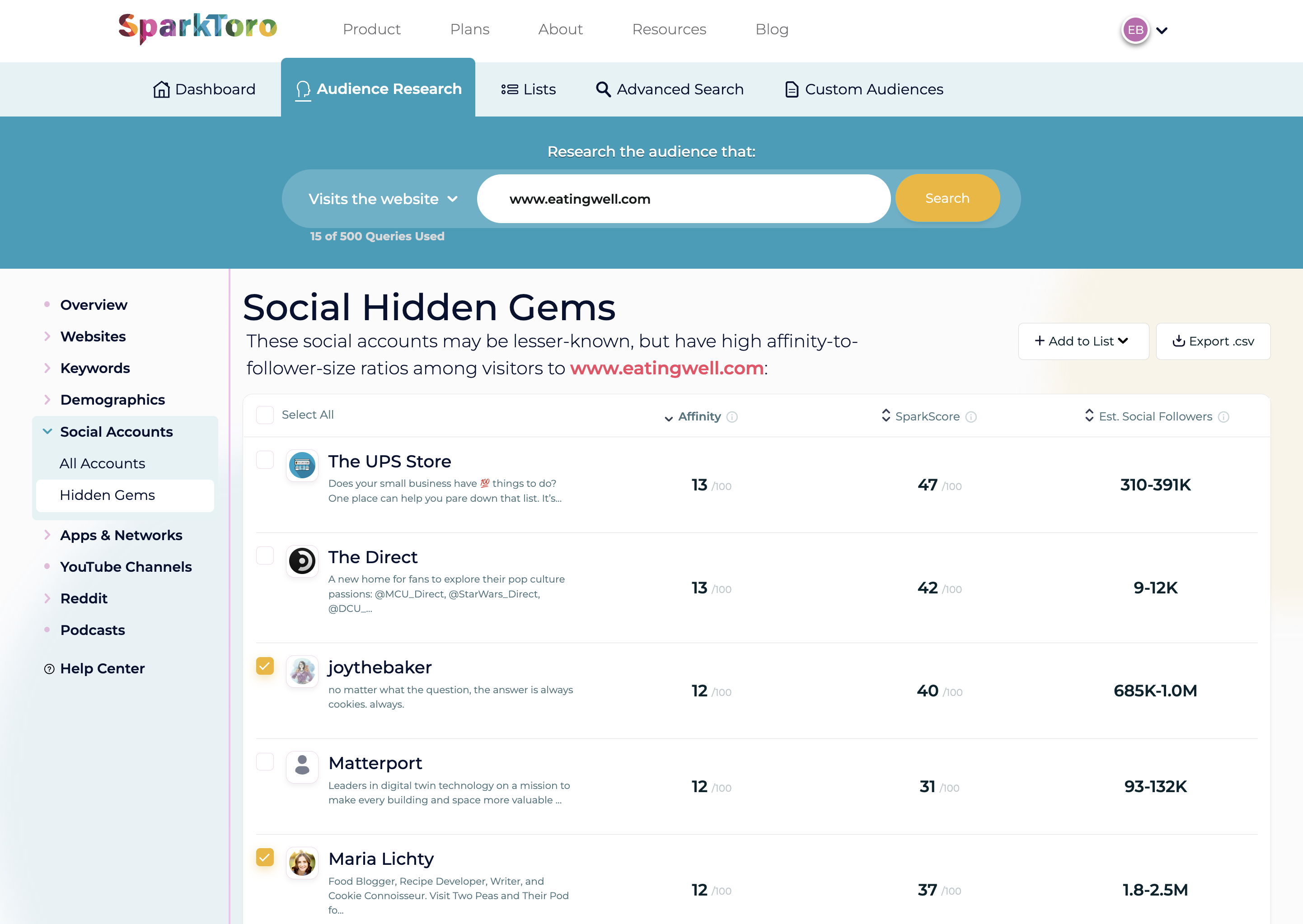Click the website search input field
The image size is (1303, 924).
[x=683, y=198]
